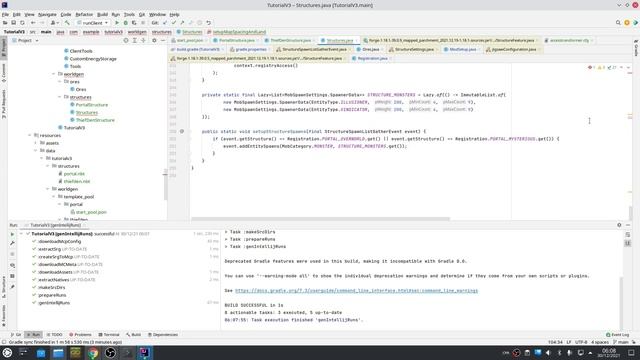
Task: Click the Git commit checkmark icon
Action: click(174, 23)
